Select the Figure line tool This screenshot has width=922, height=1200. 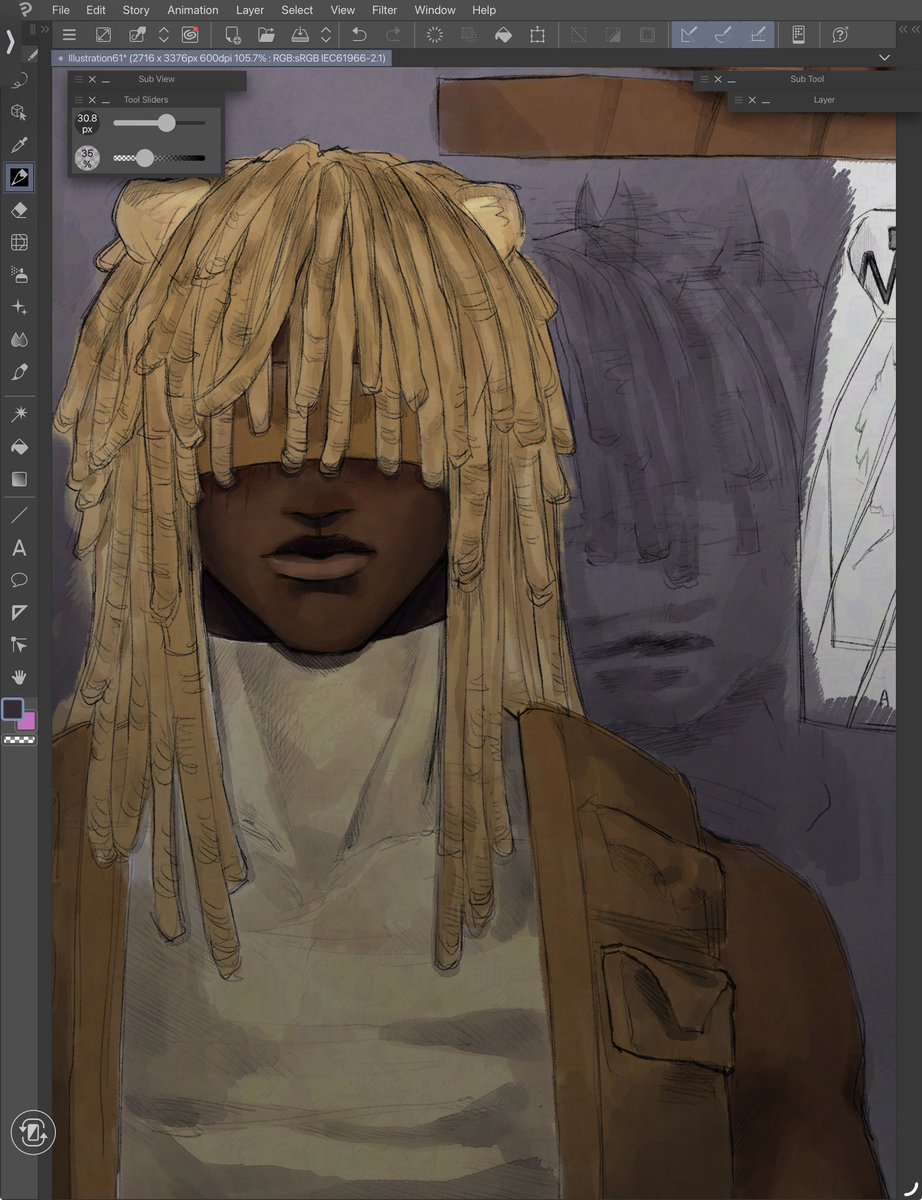(19, 516)
